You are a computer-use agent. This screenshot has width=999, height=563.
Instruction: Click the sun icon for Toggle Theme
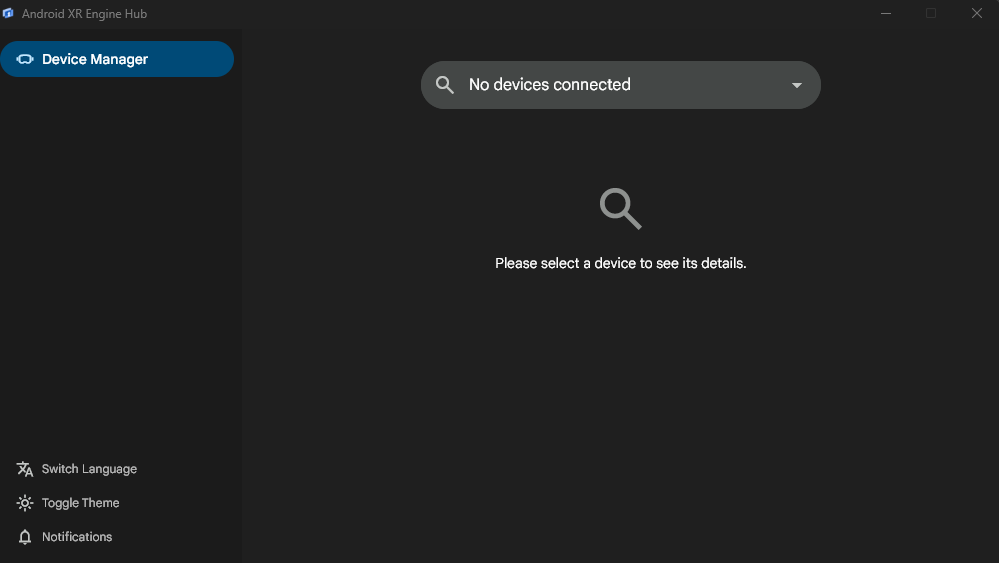25,503
